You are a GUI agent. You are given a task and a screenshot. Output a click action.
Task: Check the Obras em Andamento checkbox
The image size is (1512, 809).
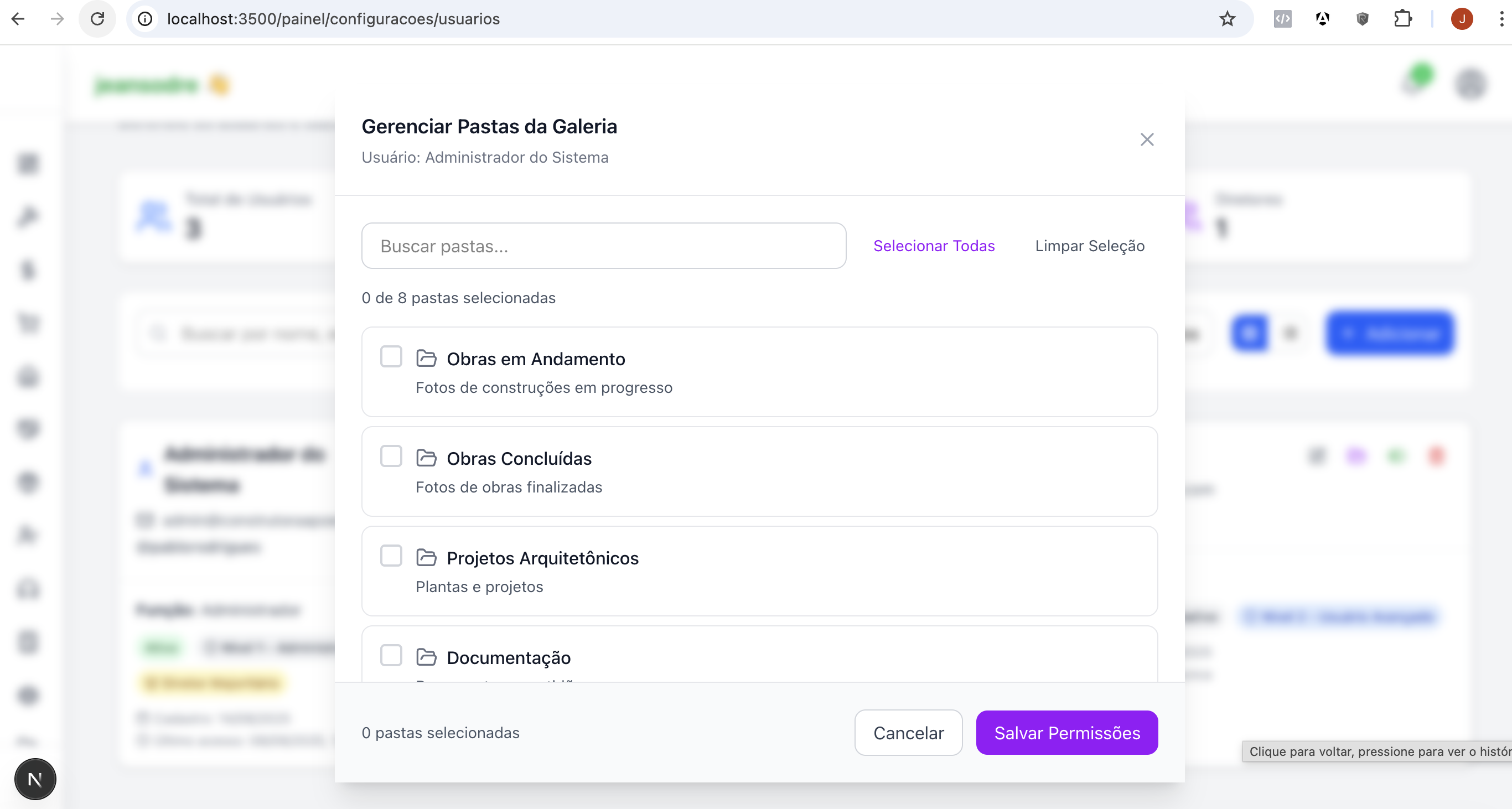(x=391, y=357)
